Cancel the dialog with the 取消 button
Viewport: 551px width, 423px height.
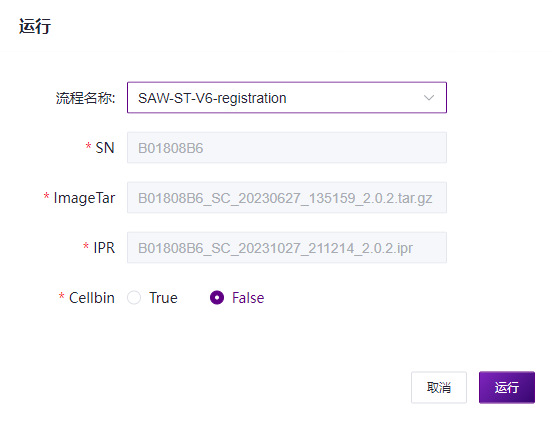click(439, 387)
